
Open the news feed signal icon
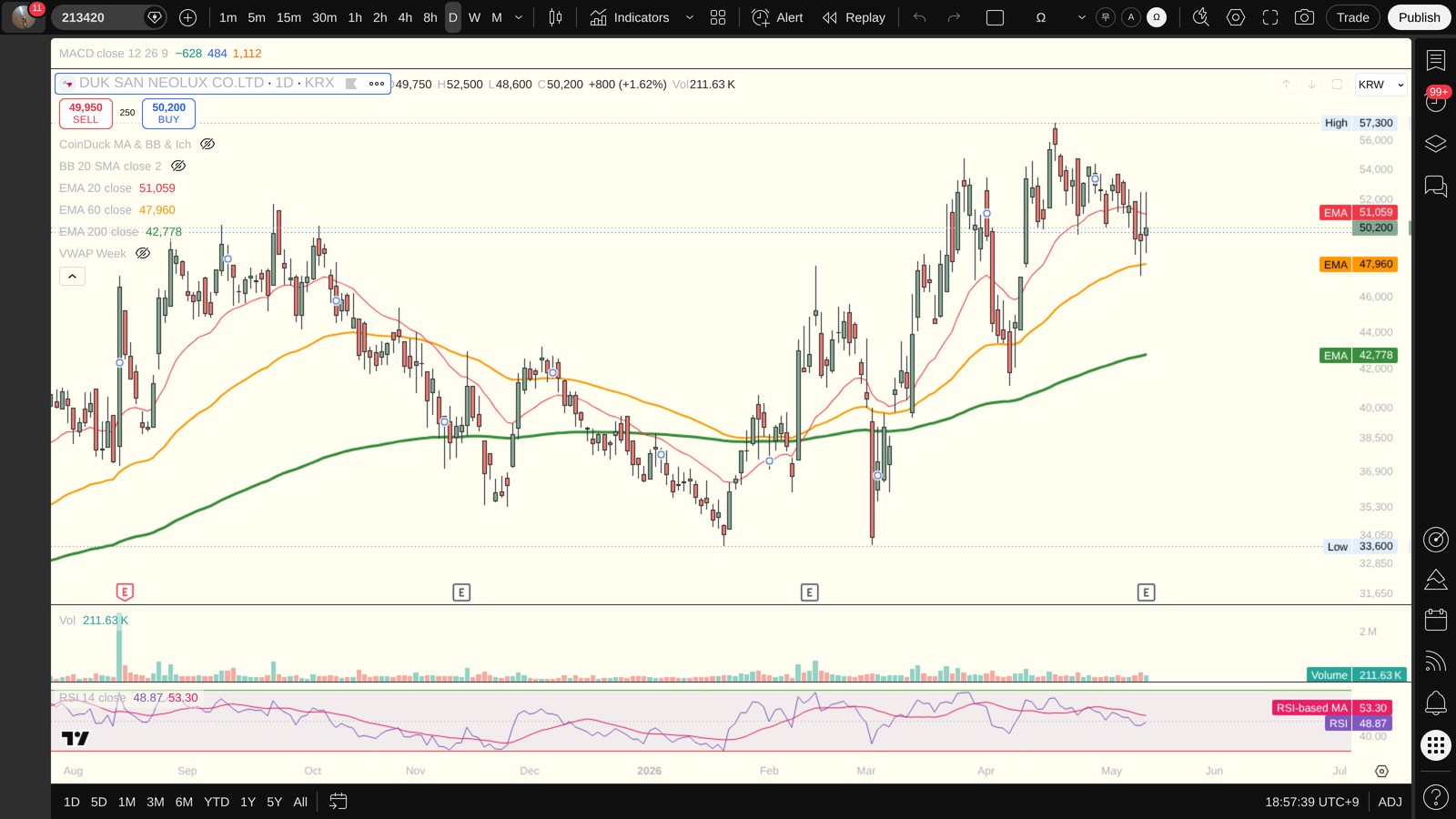click(x=1436, y=661)
